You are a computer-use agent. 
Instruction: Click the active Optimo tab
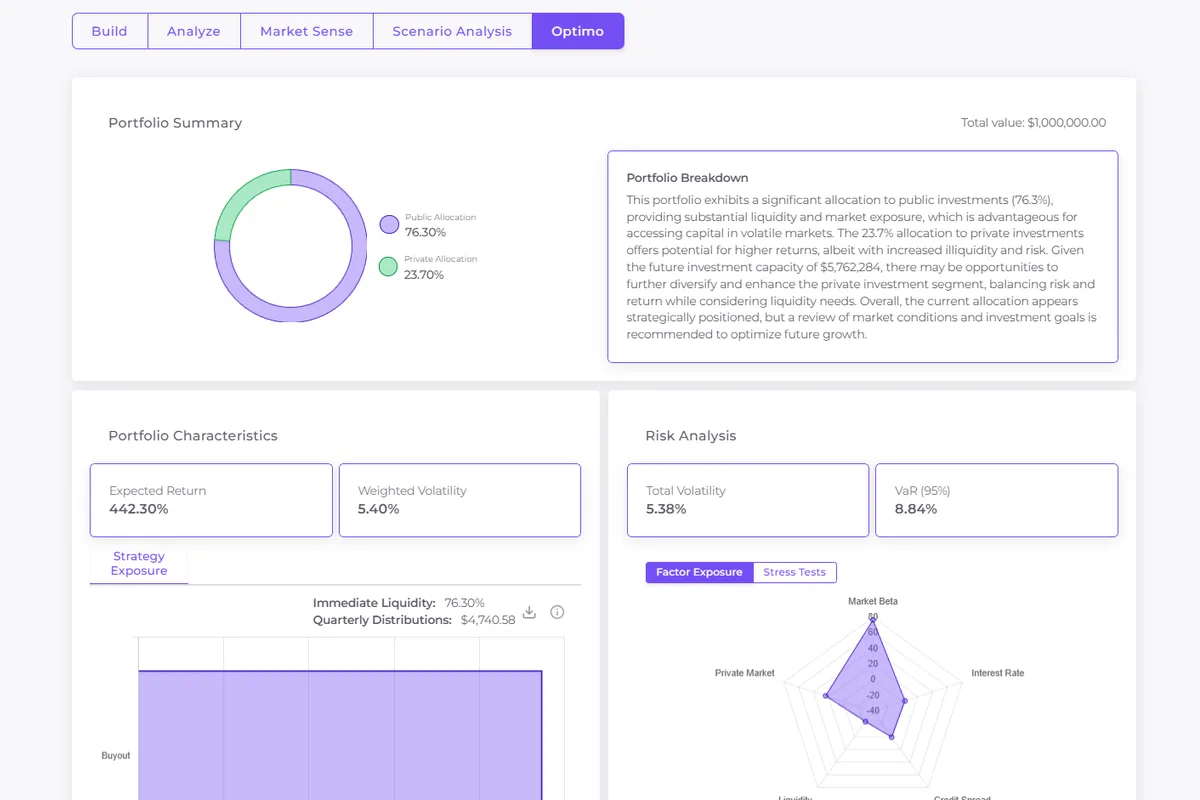point(578,31)
